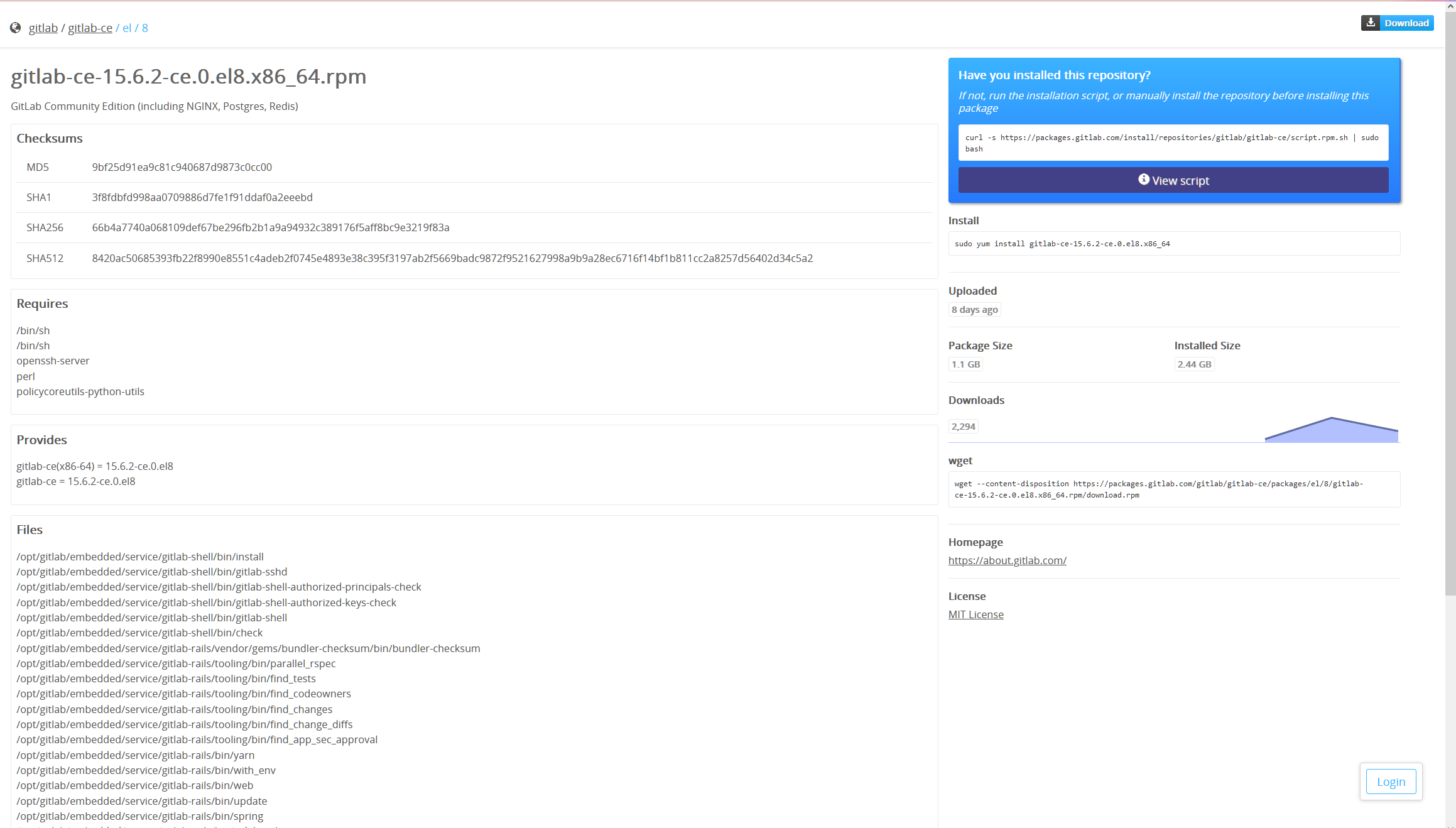Click the info icon on View script
Viewport: 1456px width, 828px height.
pyautogui.click(x=1143, y=180)
